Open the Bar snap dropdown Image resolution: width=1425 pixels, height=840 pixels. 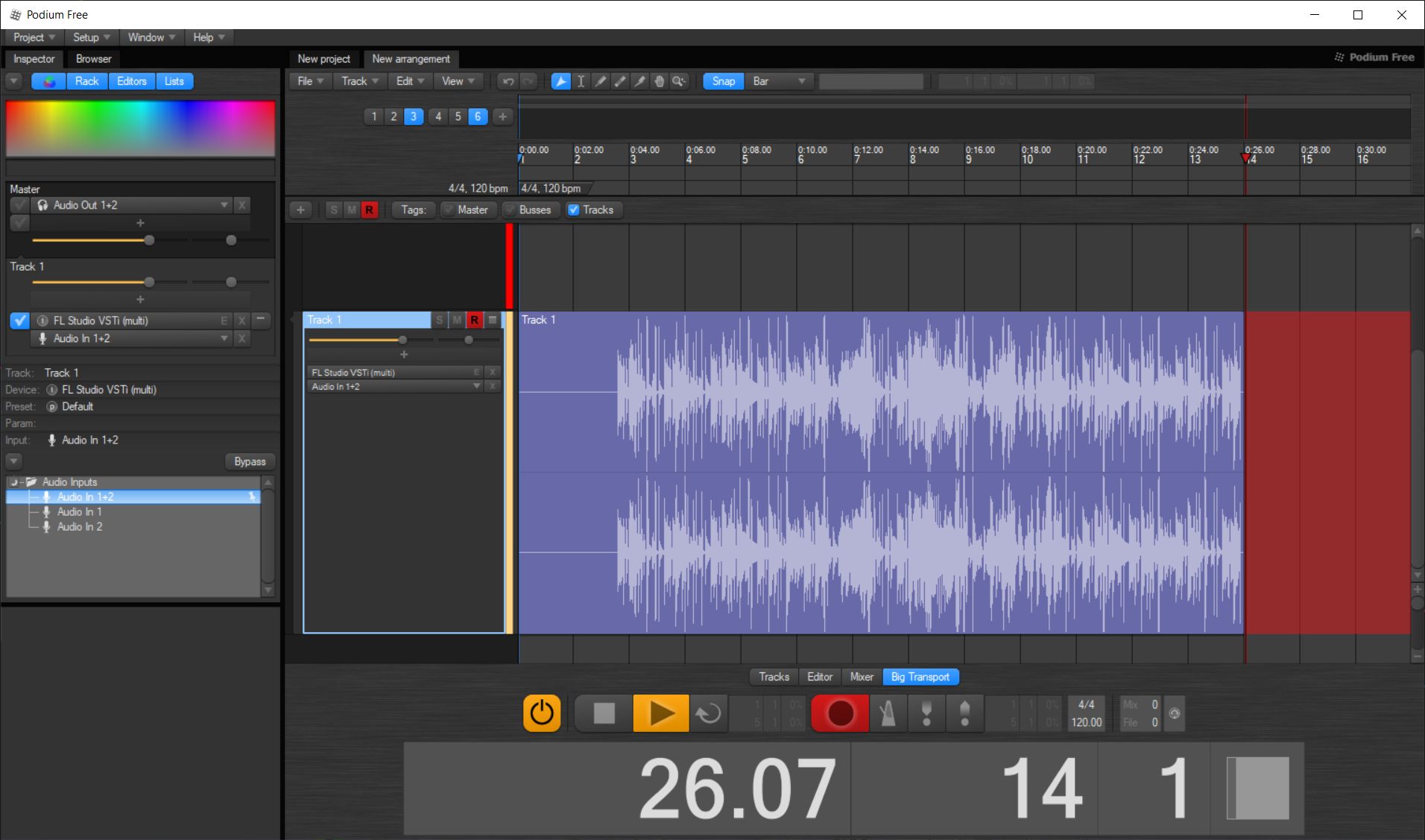click(x=779, y=81)
